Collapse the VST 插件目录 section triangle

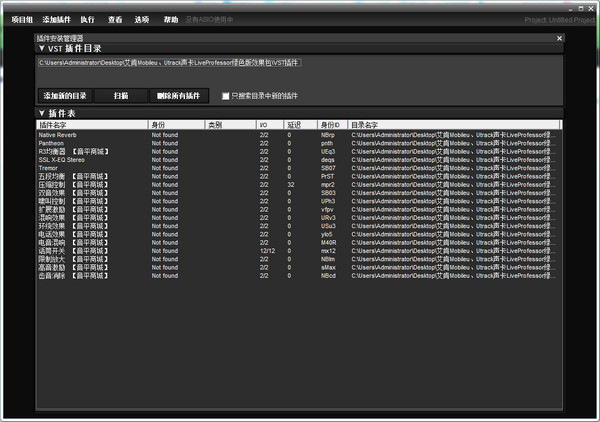(42, 48)
